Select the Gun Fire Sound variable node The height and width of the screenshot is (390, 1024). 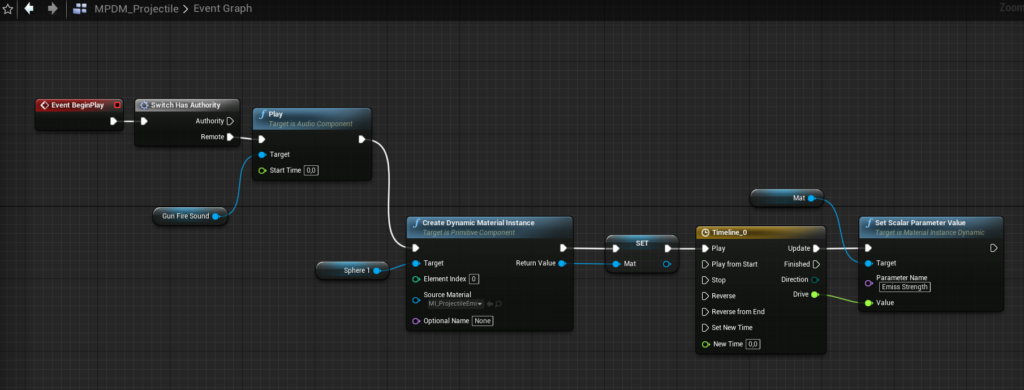pos(190,216)
